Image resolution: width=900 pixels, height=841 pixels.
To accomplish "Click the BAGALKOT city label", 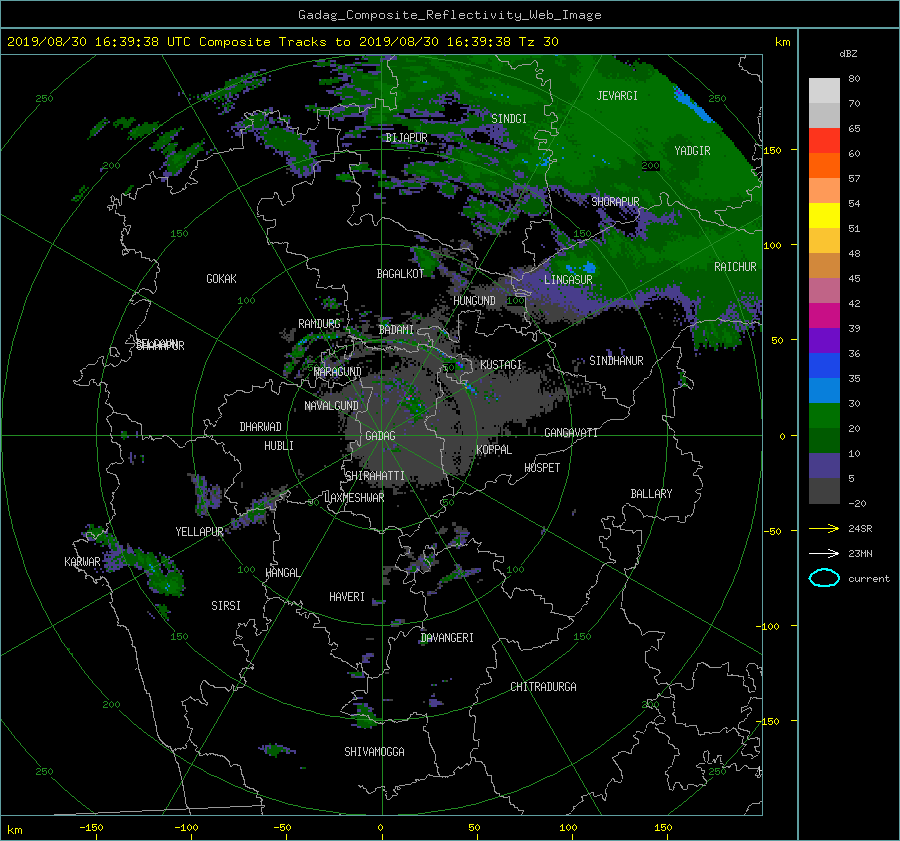I will (x=400, y=274).
